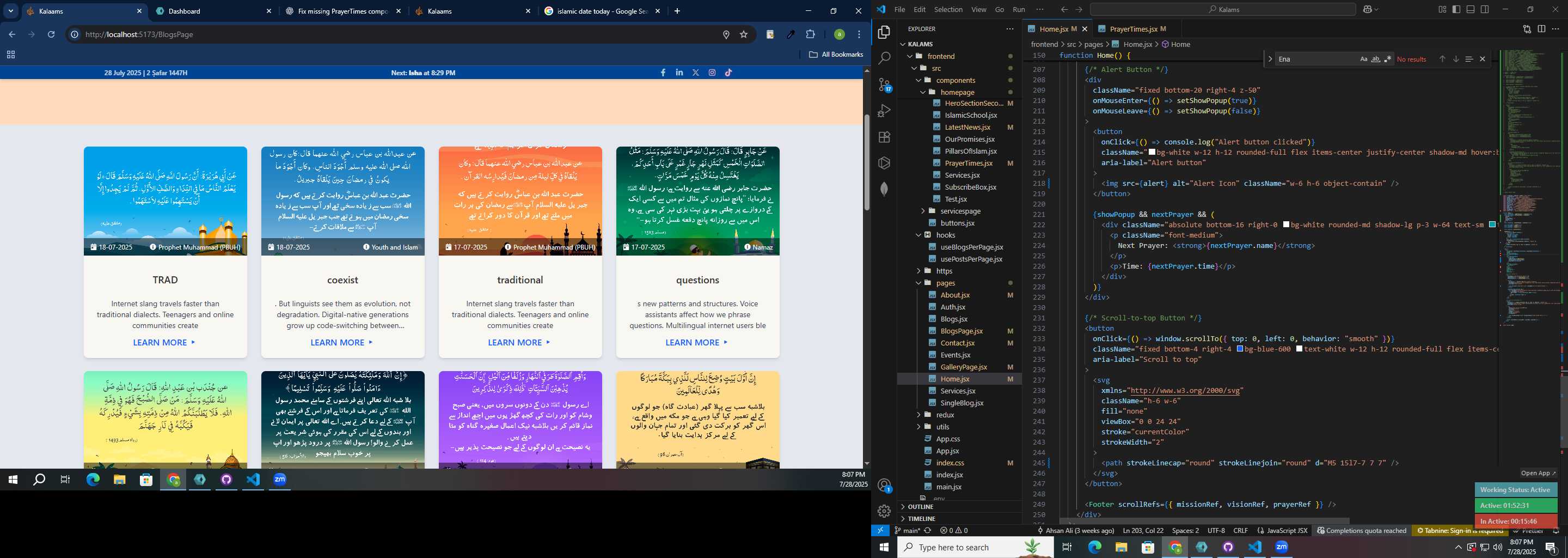Toggle Match Case in find widget

point(1363,59)
